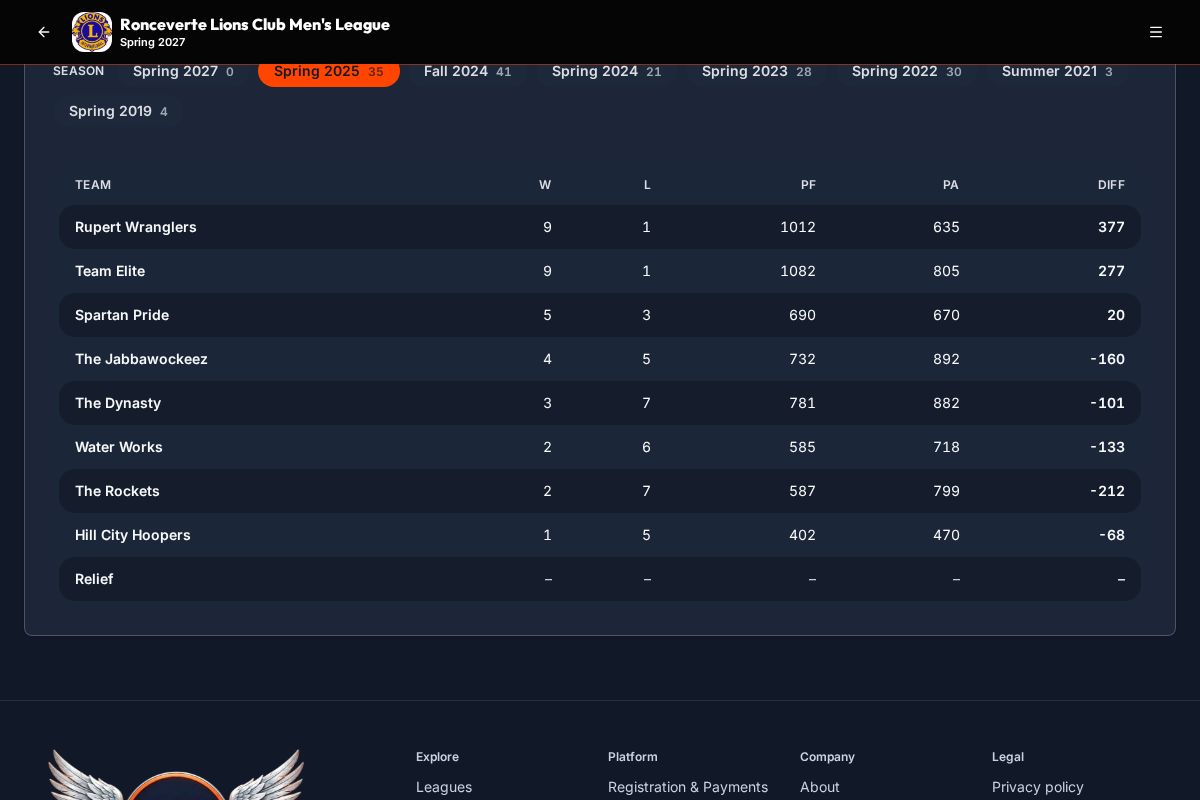The height and width of the screenshot is (800, 1200).
Task: Click the PA column header
Action: 951,185
